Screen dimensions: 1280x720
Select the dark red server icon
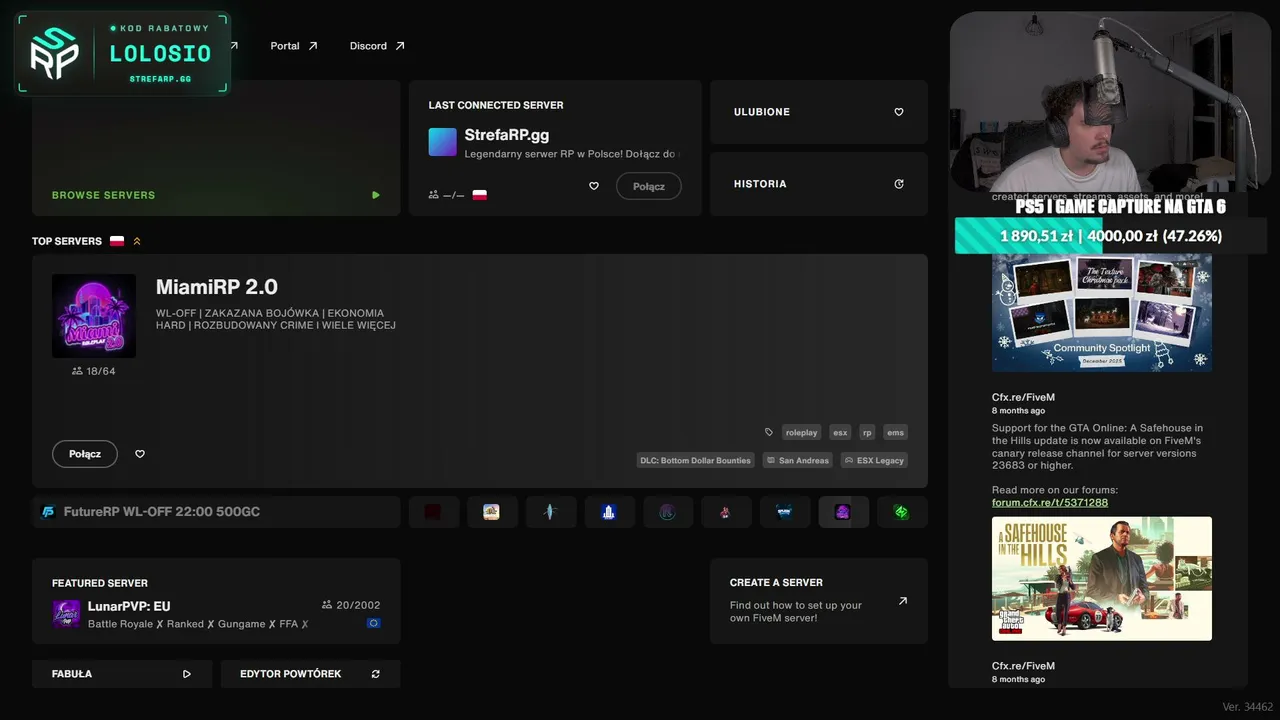[433, 512]
